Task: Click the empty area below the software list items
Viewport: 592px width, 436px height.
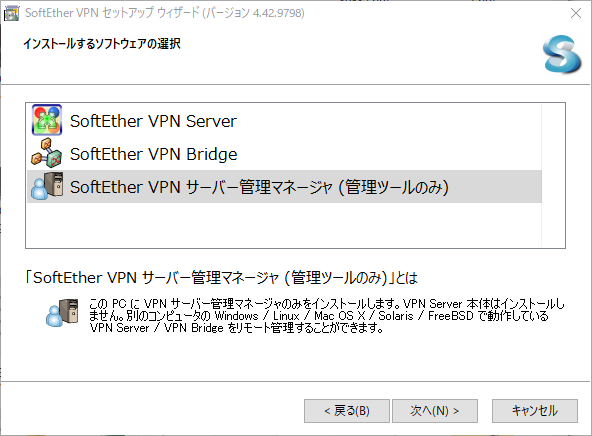Action: [284, 225]
